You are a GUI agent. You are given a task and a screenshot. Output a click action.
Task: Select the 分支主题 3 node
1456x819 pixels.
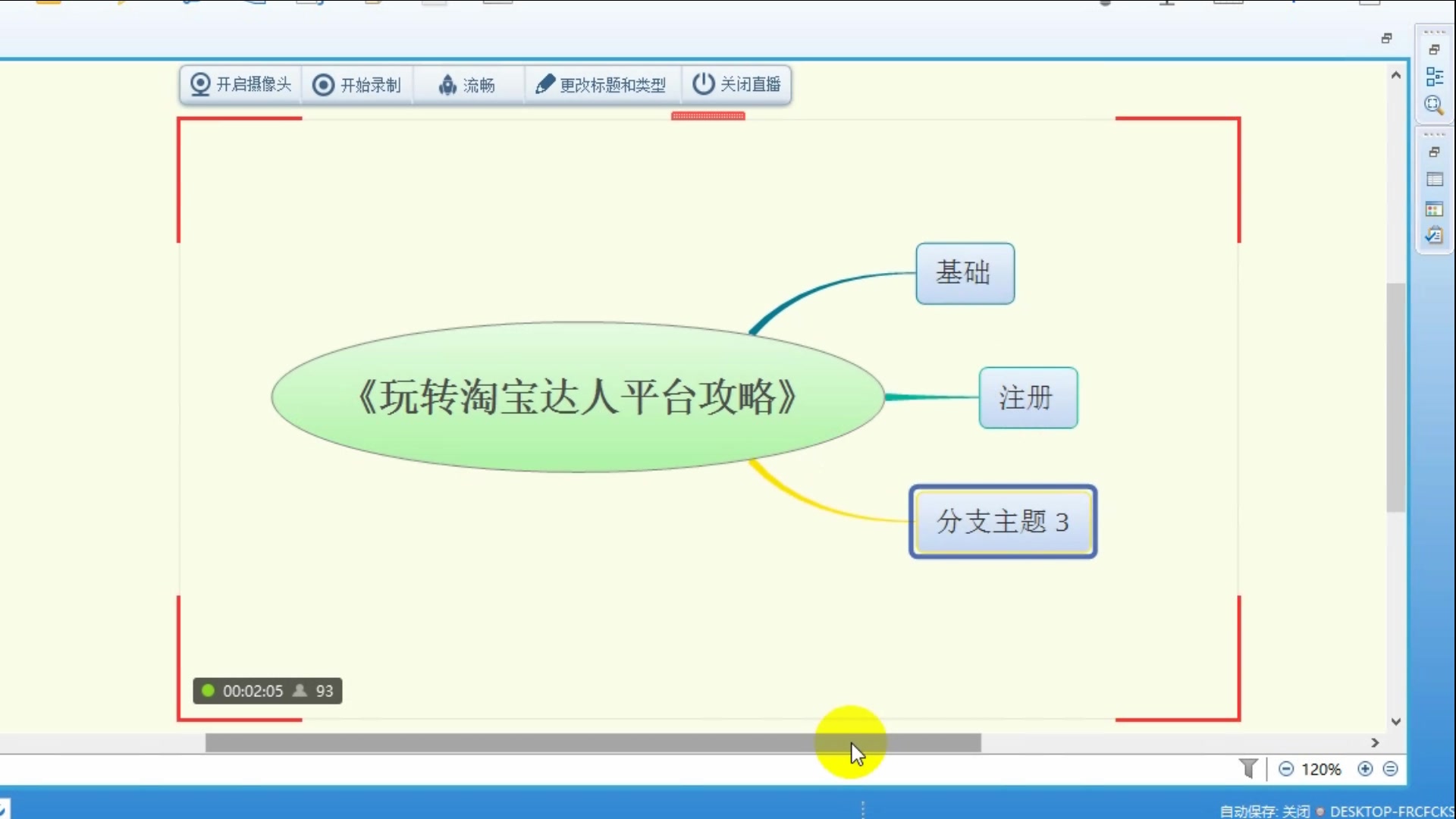(x=1003, y=522)
